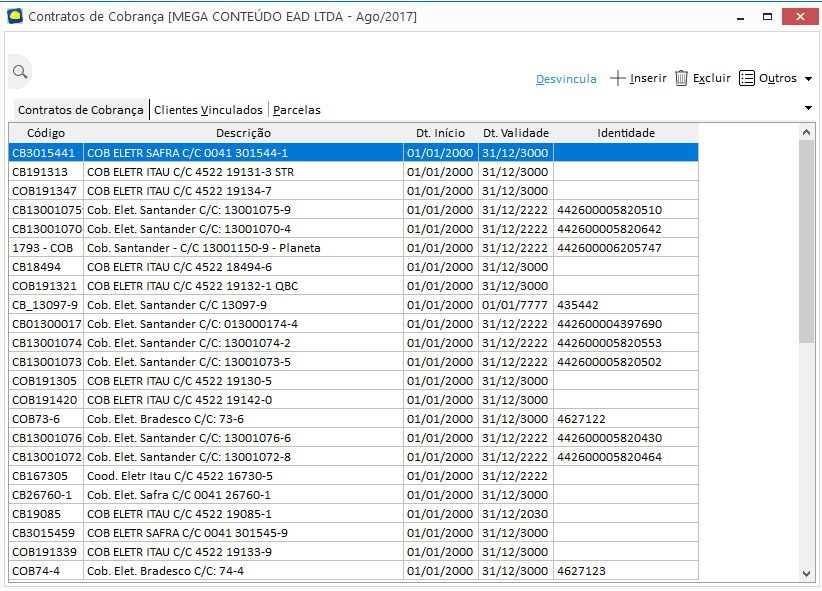The height and width of the screenshot is (591, 822).
Task: Click the vertical scrollbar thumb
Action: point(806,241)
